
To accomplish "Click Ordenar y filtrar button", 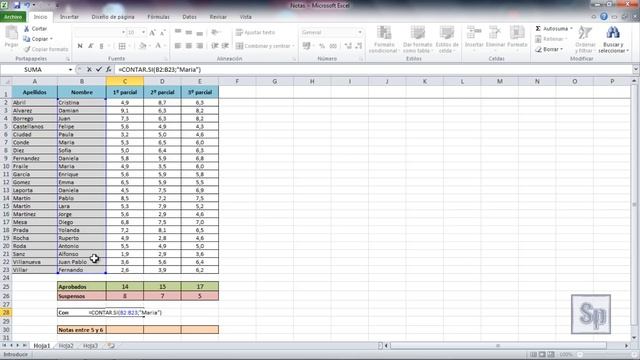I will point(585,40).
